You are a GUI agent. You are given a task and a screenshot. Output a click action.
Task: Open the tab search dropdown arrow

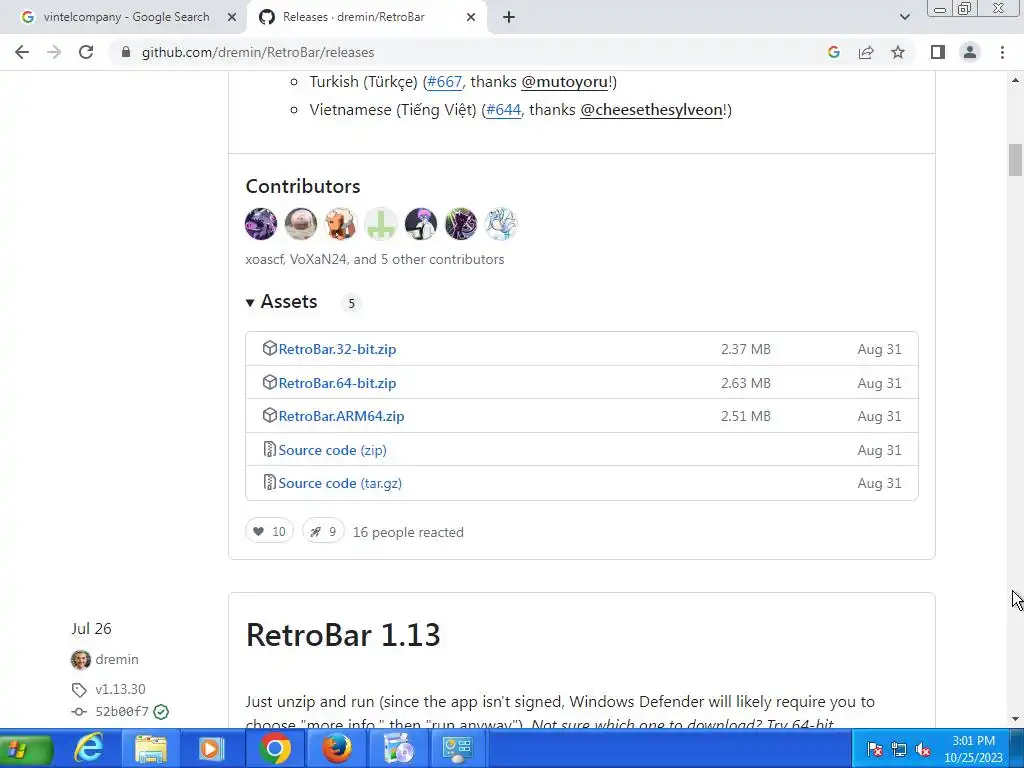pos(904,17)
